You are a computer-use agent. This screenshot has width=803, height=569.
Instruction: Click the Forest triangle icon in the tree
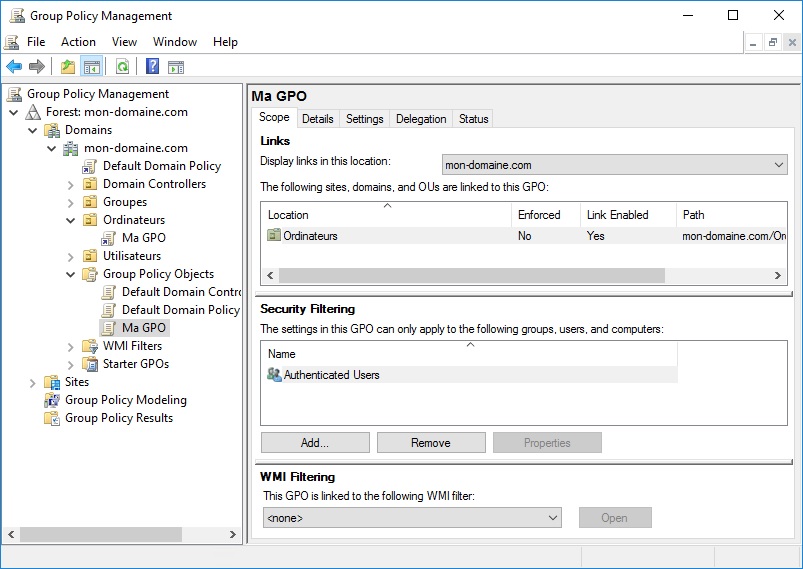(x=33, y=112)
